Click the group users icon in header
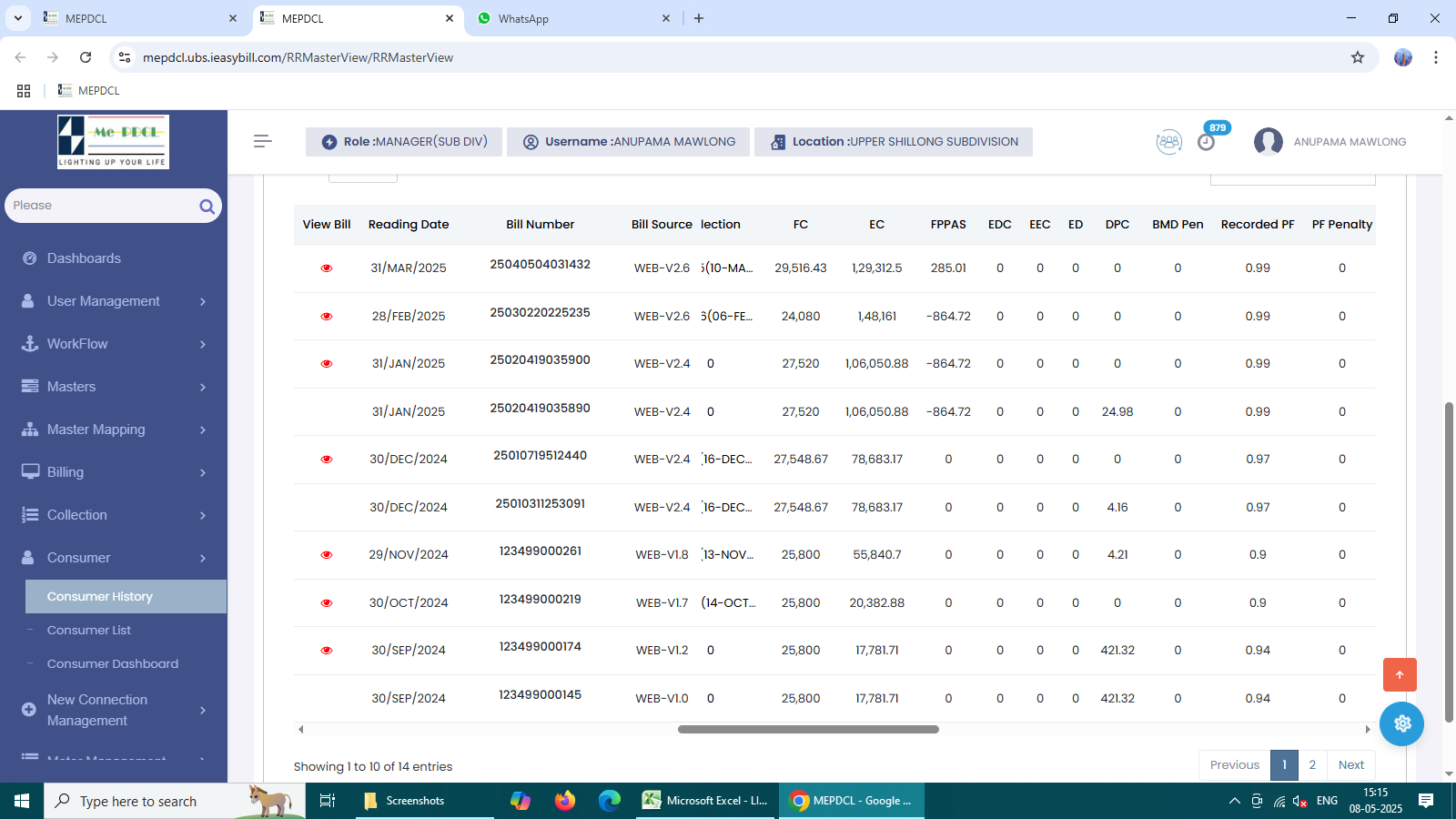This screenshot has height=819, width=1456. (x=1169, y=142)
